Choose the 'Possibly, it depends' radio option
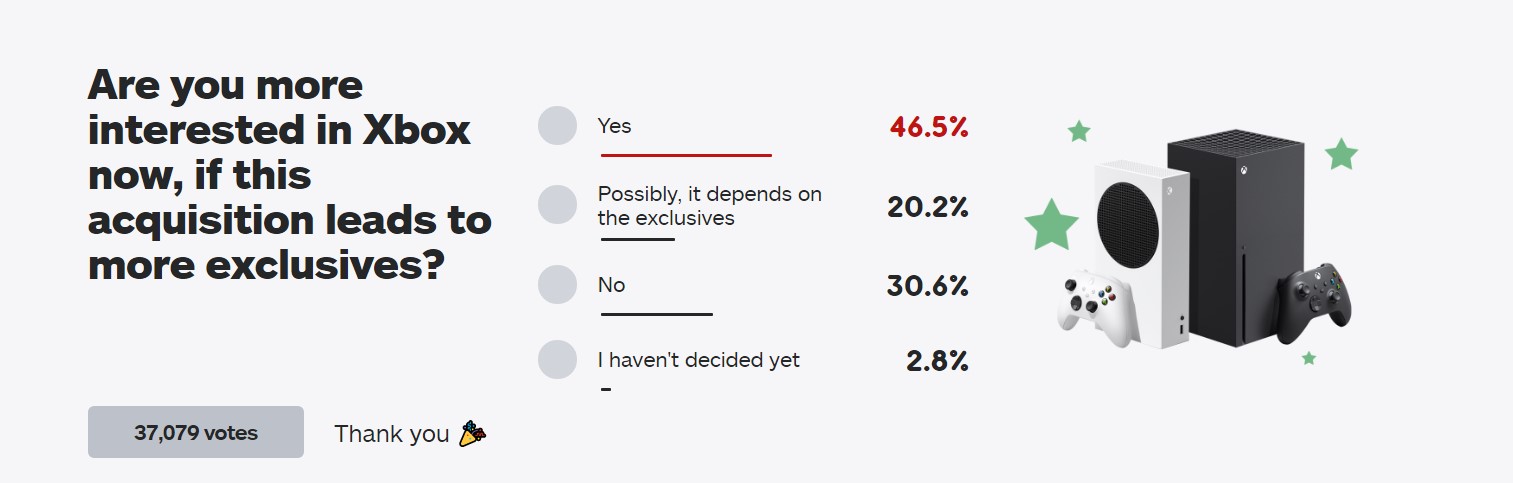 tap(557, 204)
